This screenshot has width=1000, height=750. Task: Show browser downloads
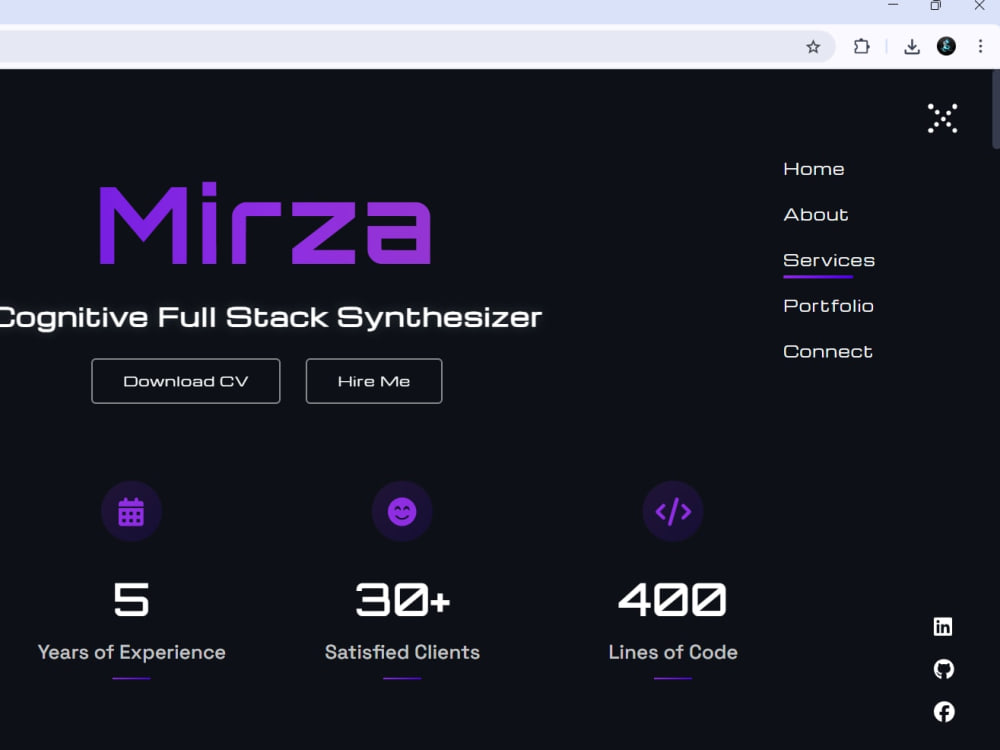[x=912, y=47]
